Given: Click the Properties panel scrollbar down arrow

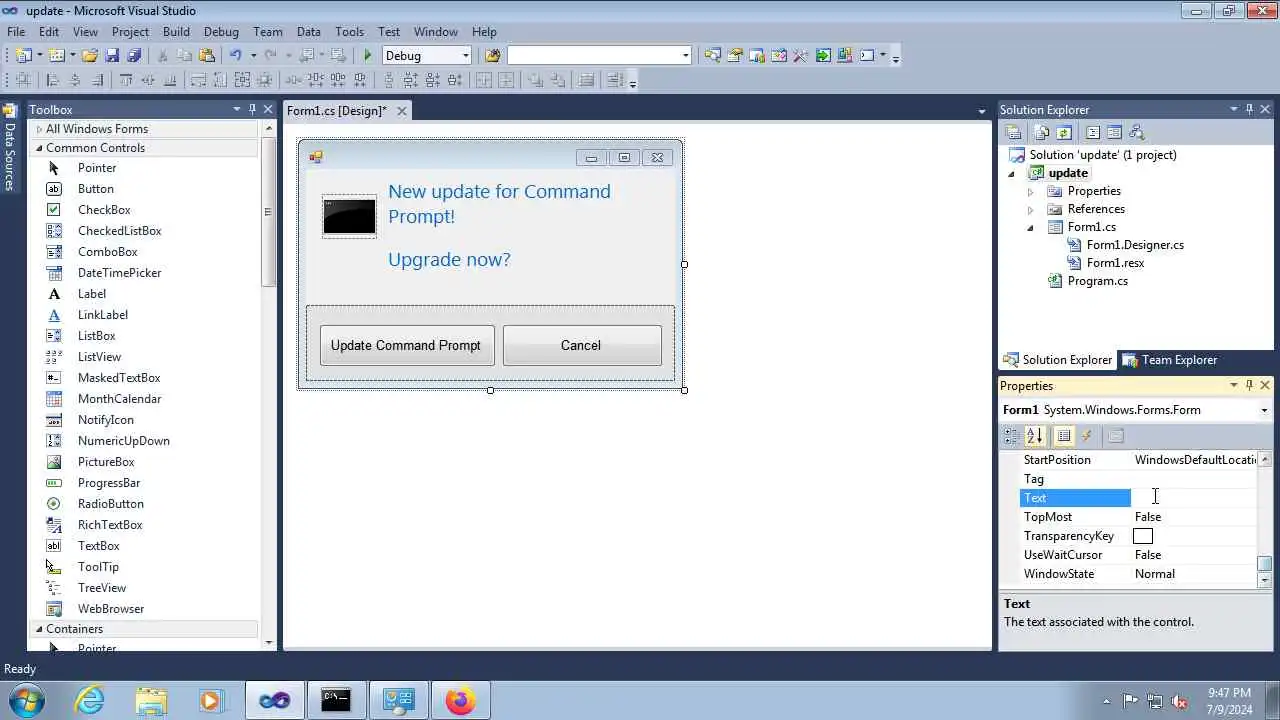Looking at the screenshot, I should (x=1265, y=580).
